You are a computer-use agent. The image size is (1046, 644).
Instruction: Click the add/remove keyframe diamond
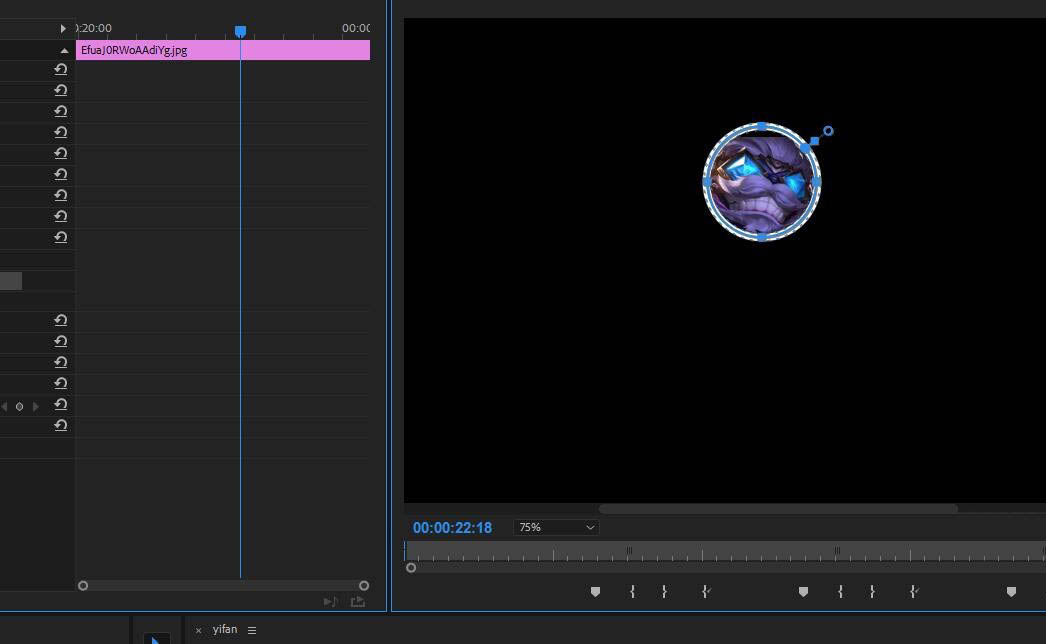tap(19, 406)
